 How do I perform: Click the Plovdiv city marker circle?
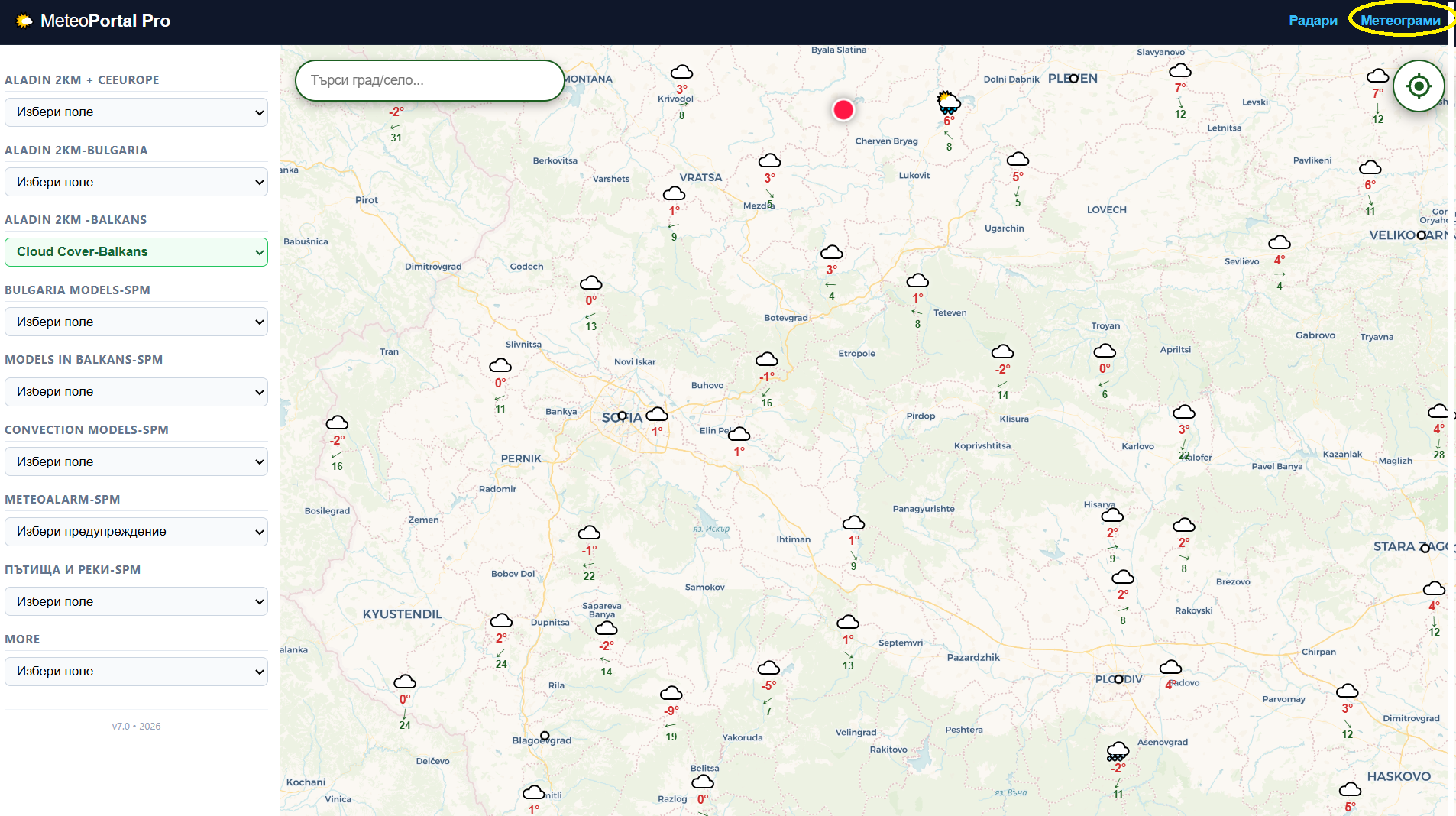1118,679
